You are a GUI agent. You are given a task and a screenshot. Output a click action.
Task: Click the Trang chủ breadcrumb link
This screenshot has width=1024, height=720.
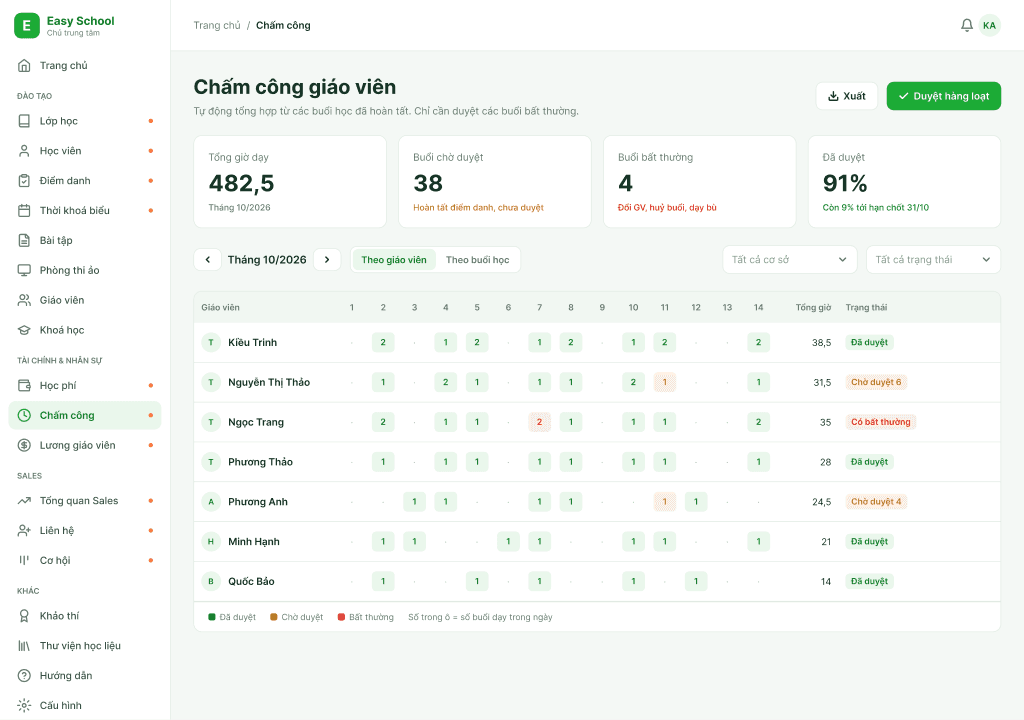click(x=217, y=25)
